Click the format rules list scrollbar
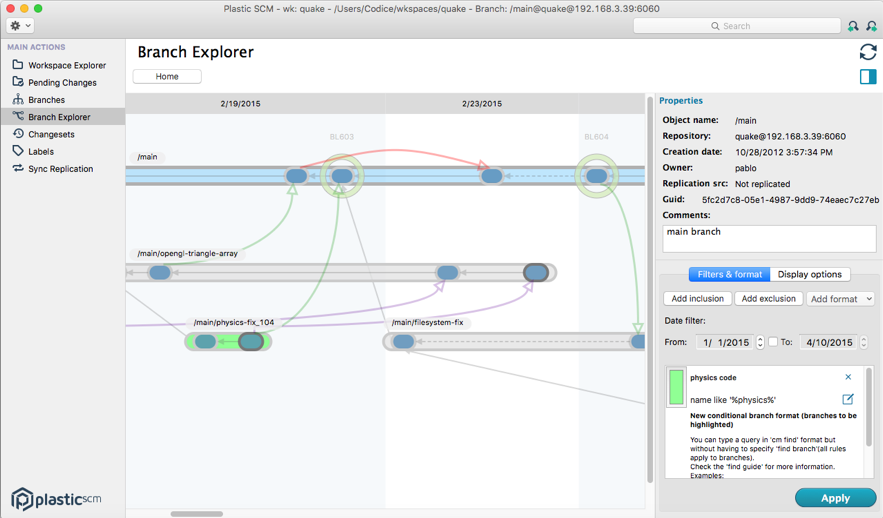 click(869, 407)
